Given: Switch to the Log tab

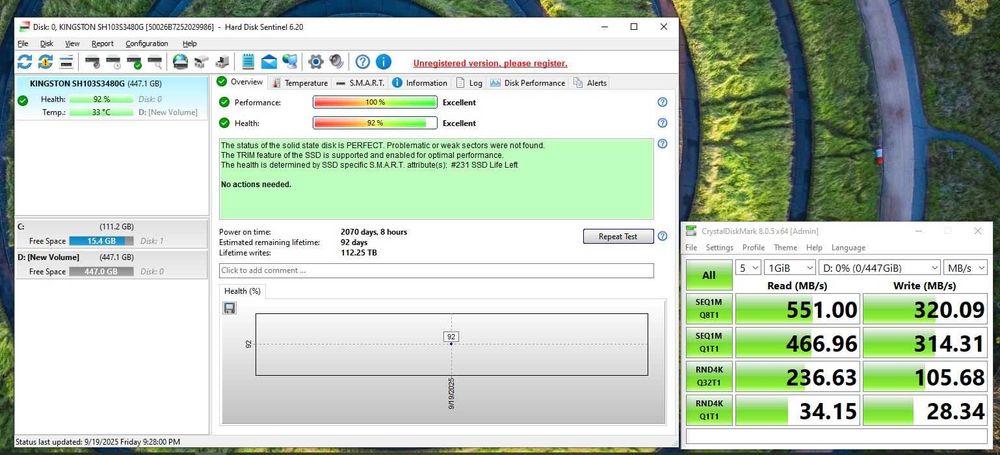Looking at the screenshot, I should pos(469,83).
